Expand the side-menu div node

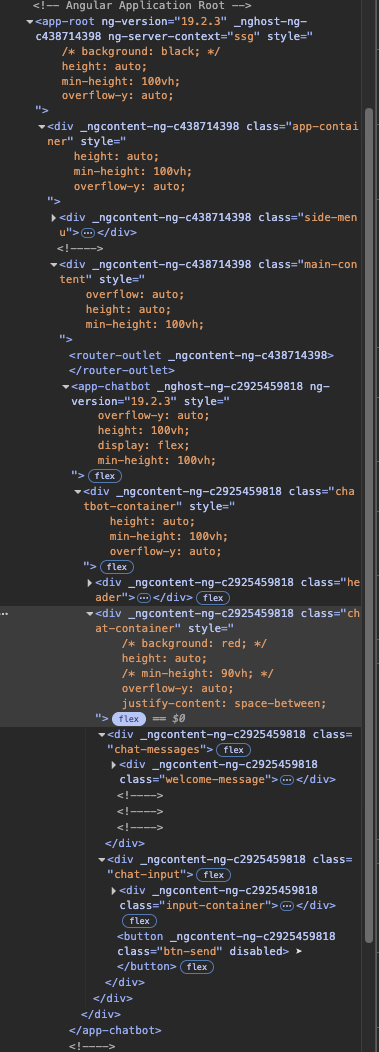pos(54,217)
